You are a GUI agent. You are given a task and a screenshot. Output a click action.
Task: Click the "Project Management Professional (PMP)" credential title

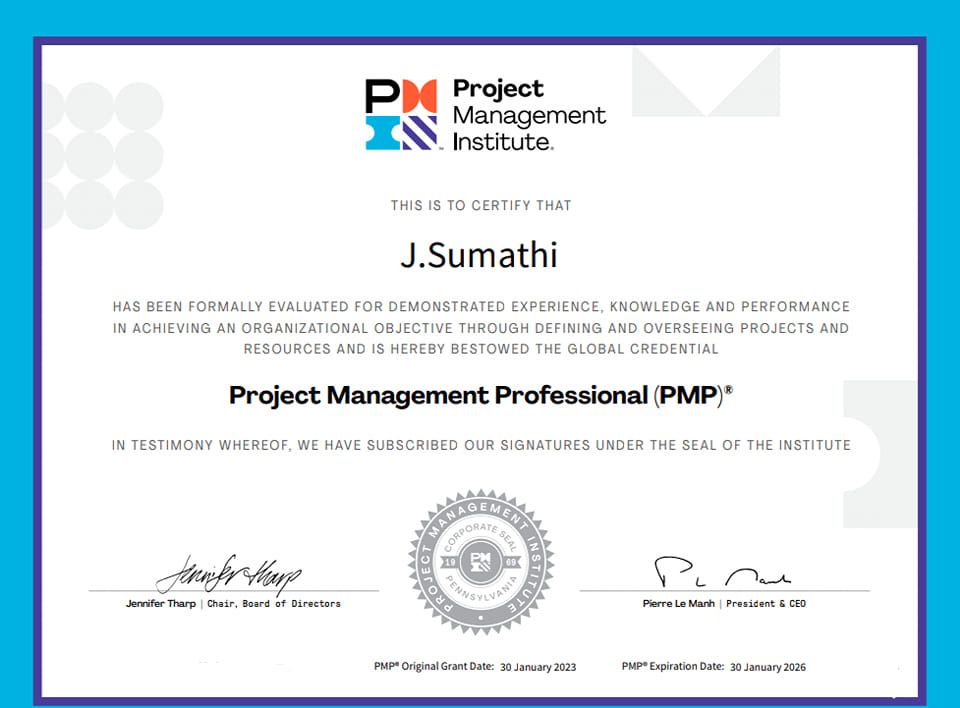(481, 396)
